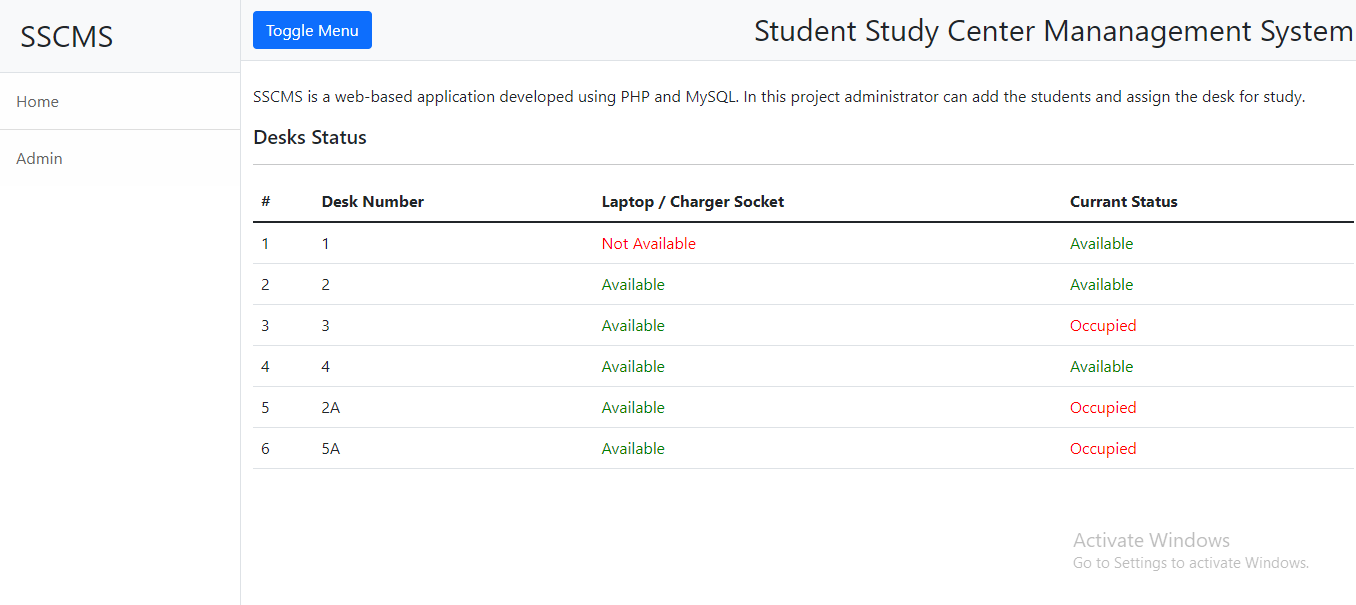Click the socket Available cell for desk 5A
The height and width of the screenshot is (605, 1356).
pos(633,449)
